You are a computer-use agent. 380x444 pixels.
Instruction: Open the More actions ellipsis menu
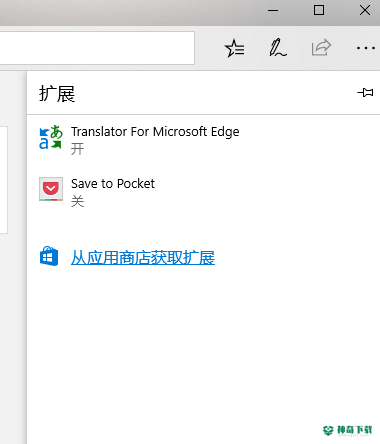pos(366,48)
